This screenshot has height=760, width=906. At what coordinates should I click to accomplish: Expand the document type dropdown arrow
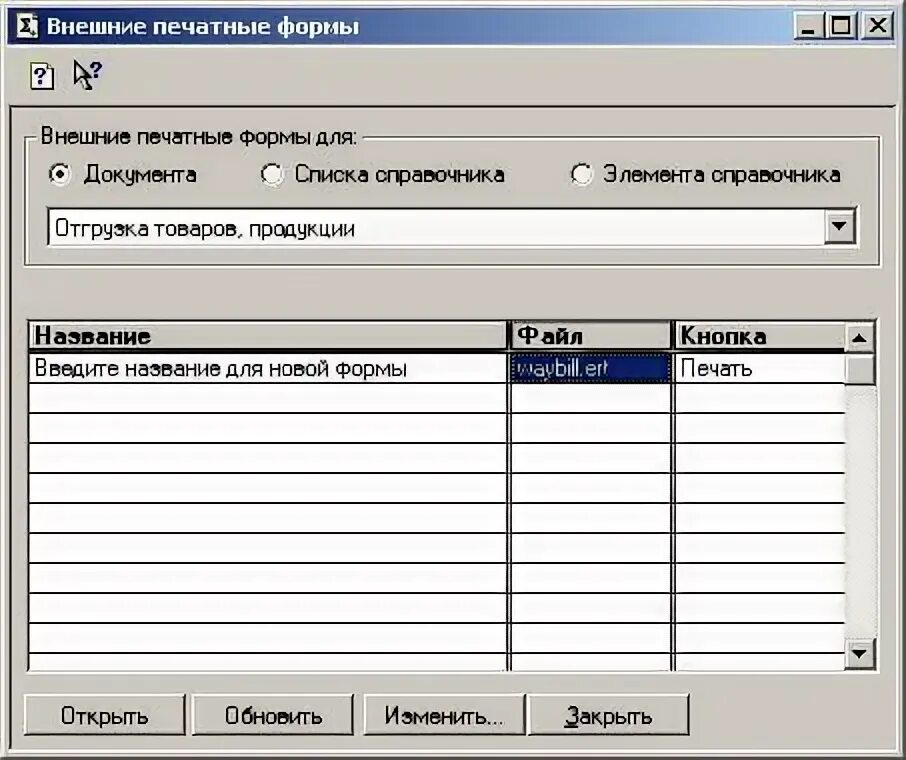839,226
